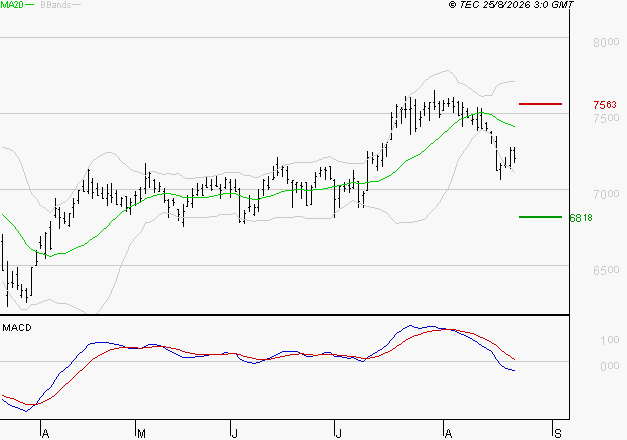Click the 7500 price axis label
Viewport: 627px width, 440px height.
click(606, 118)
